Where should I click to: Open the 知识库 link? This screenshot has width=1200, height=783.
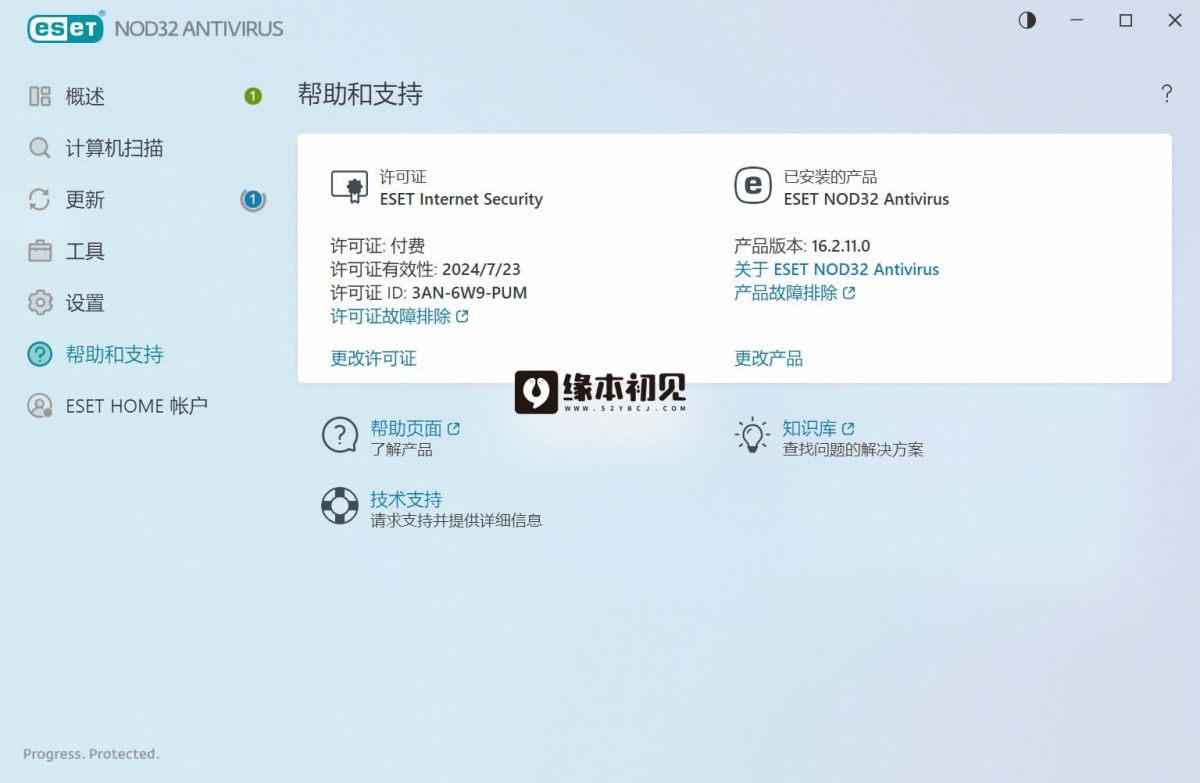pos(809,429)
